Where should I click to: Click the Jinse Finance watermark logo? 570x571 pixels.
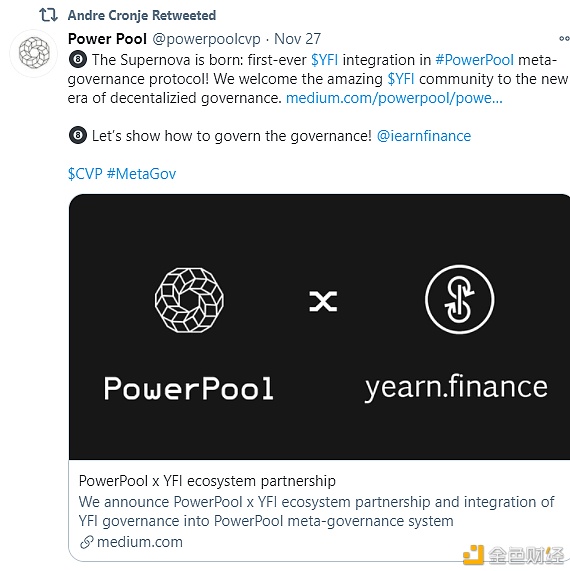tap(514, 555)
